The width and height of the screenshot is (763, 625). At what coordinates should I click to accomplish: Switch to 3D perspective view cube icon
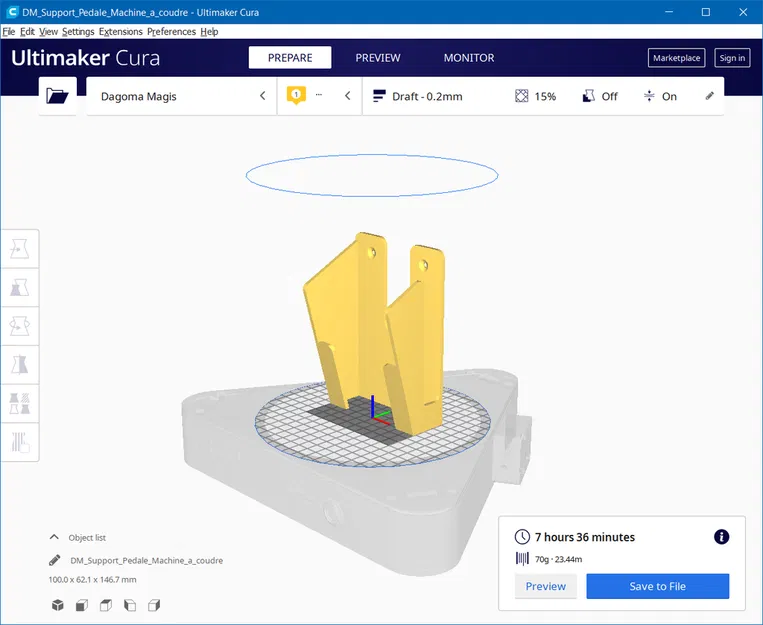[x=57, y=605]
